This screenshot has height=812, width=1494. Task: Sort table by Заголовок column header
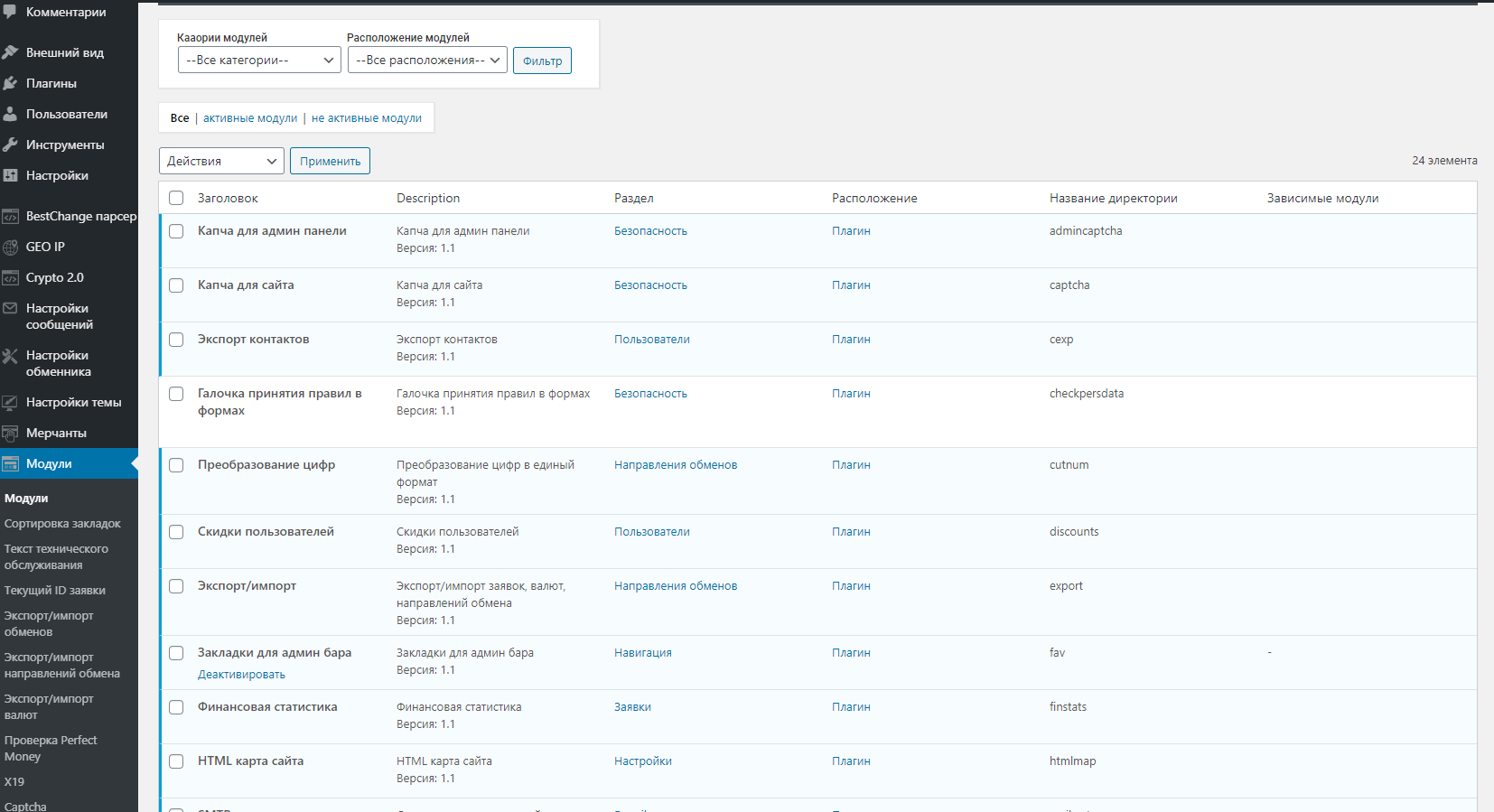click(228, 198)
